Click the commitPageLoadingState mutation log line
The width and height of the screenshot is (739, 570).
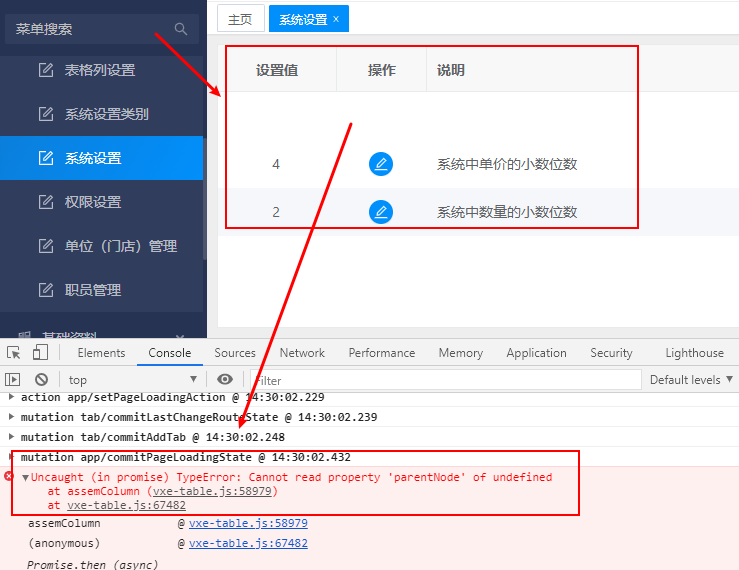click(x=186, y=457)
